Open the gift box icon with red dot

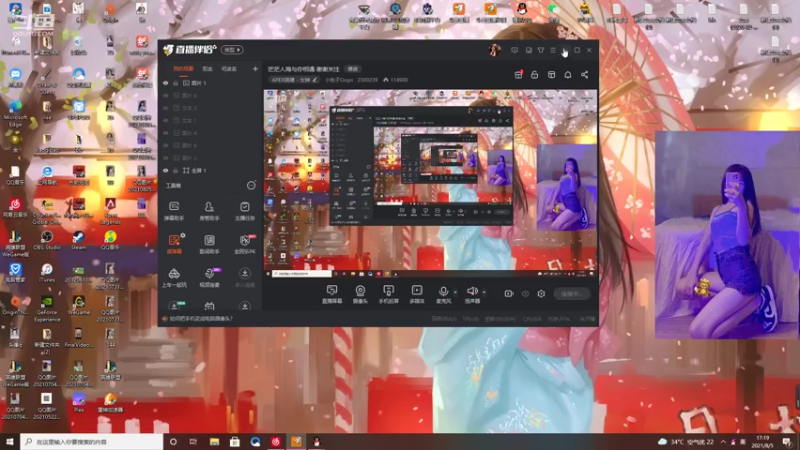click(x=518, y=75)
